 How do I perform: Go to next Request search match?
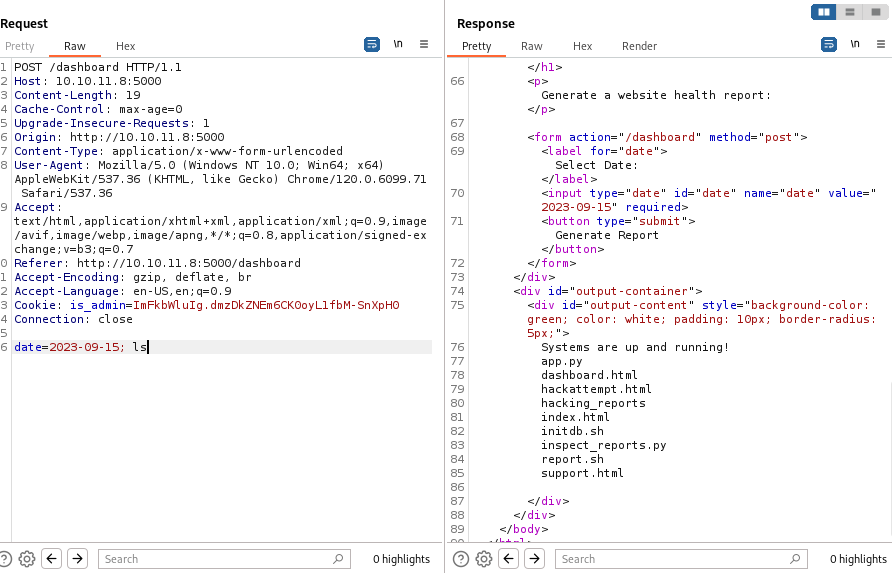(77, 559)
